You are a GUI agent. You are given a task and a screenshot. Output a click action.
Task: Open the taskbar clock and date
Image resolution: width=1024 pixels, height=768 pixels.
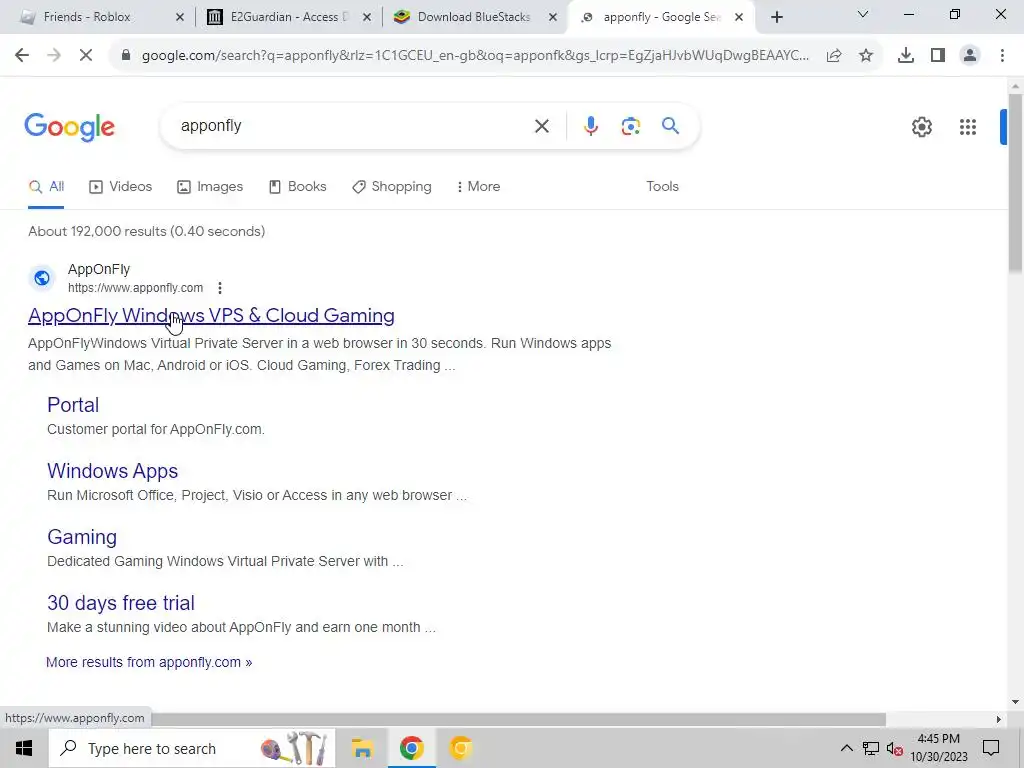(x=939, y=748)
